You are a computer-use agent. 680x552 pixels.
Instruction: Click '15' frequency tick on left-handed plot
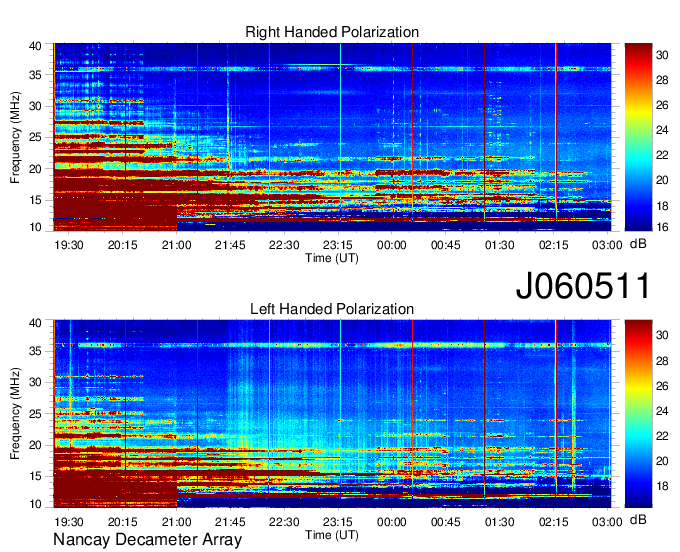coord(35,476)
